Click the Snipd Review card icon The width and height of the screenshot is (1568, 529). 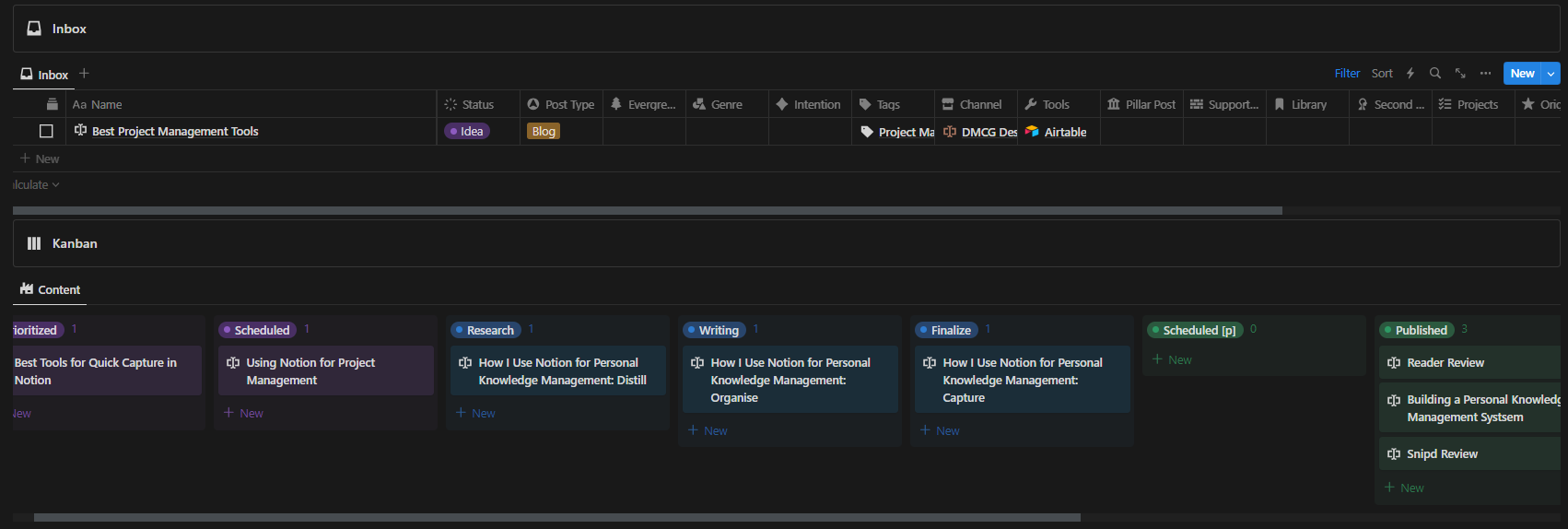1394,454
